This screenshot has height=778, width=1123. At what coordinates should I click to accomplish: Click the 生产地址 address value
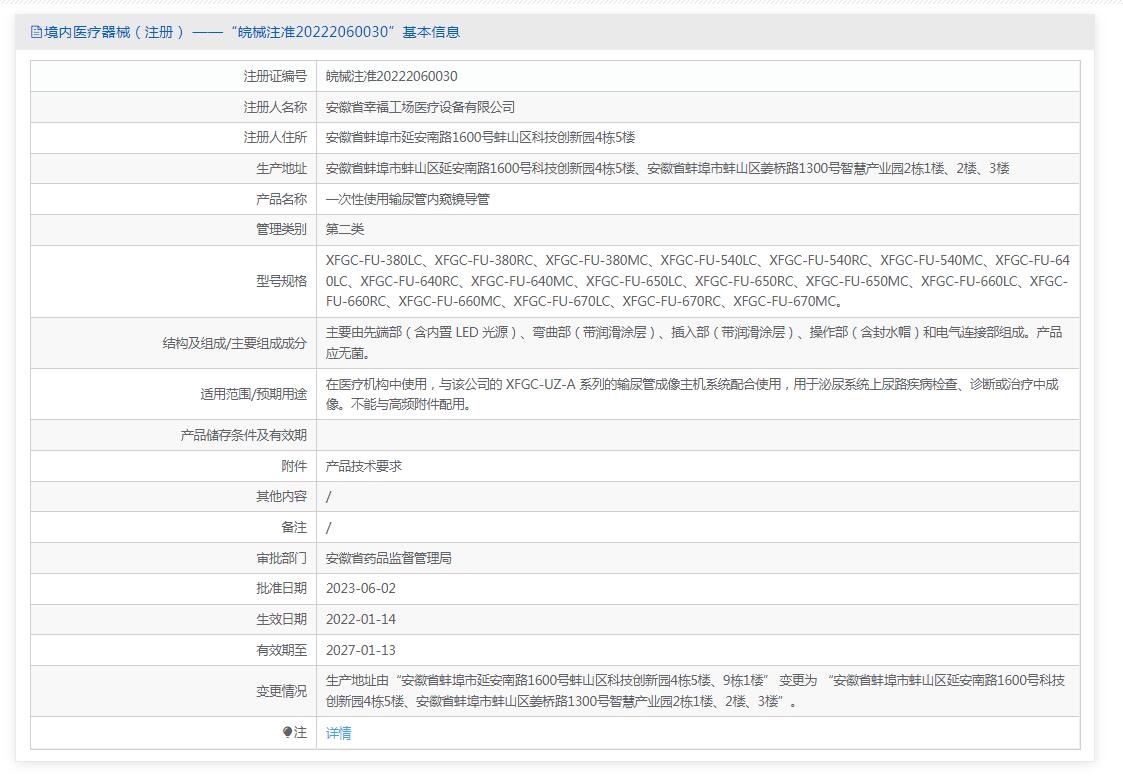pos(667,168)
